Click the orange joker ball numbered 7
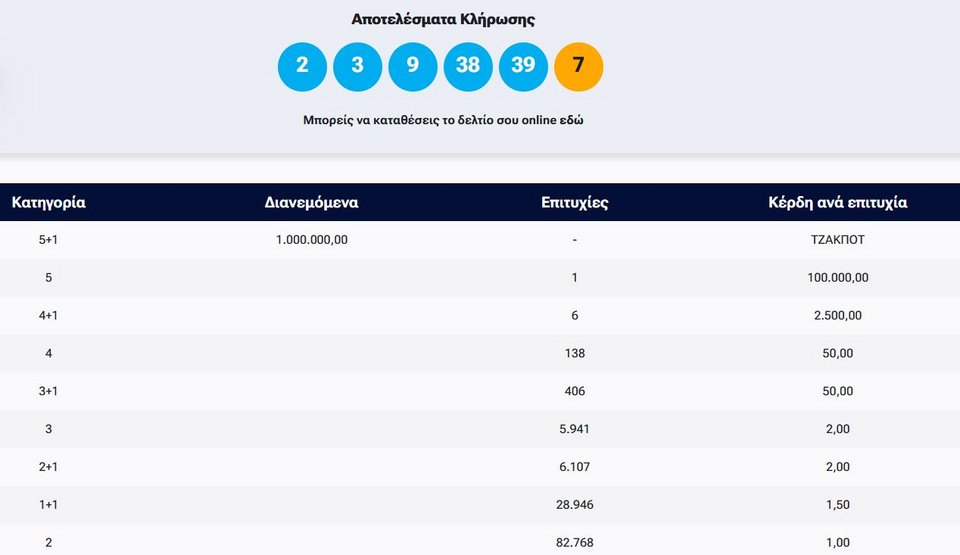960x555 pixels. pyautogui.click(x=578, y=66)
